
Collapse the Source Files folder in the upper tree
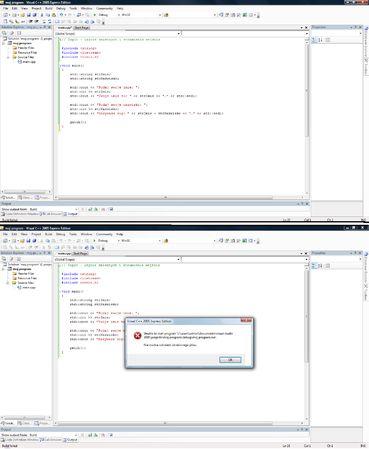click(8, 57)
